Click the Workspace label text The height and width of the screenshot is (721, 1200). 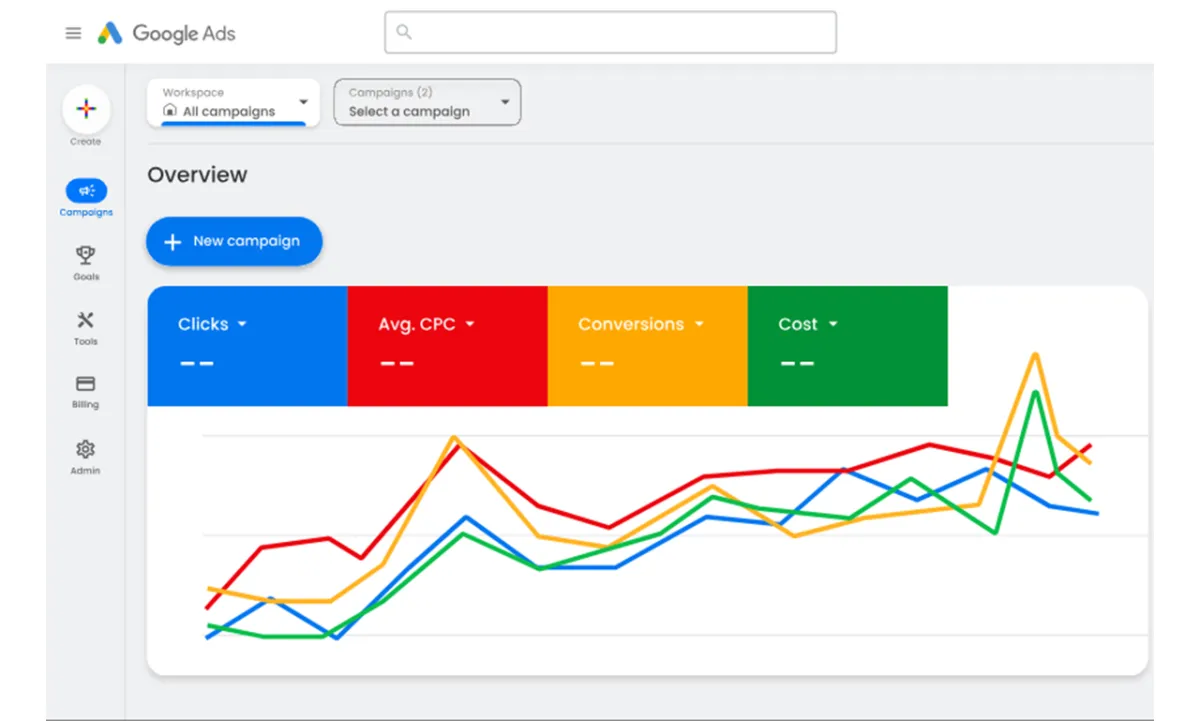(193, 92)
